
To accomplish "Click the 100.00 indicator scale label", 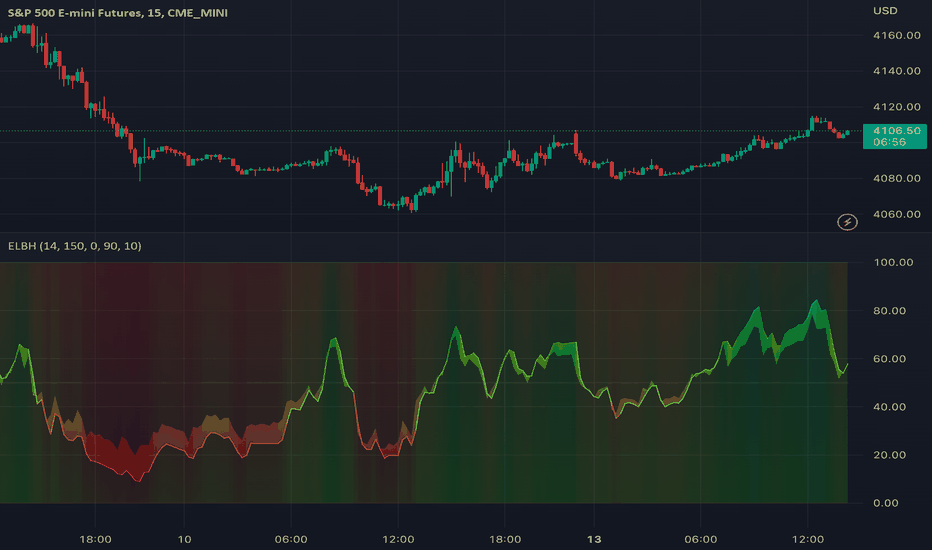I will 893,262.
